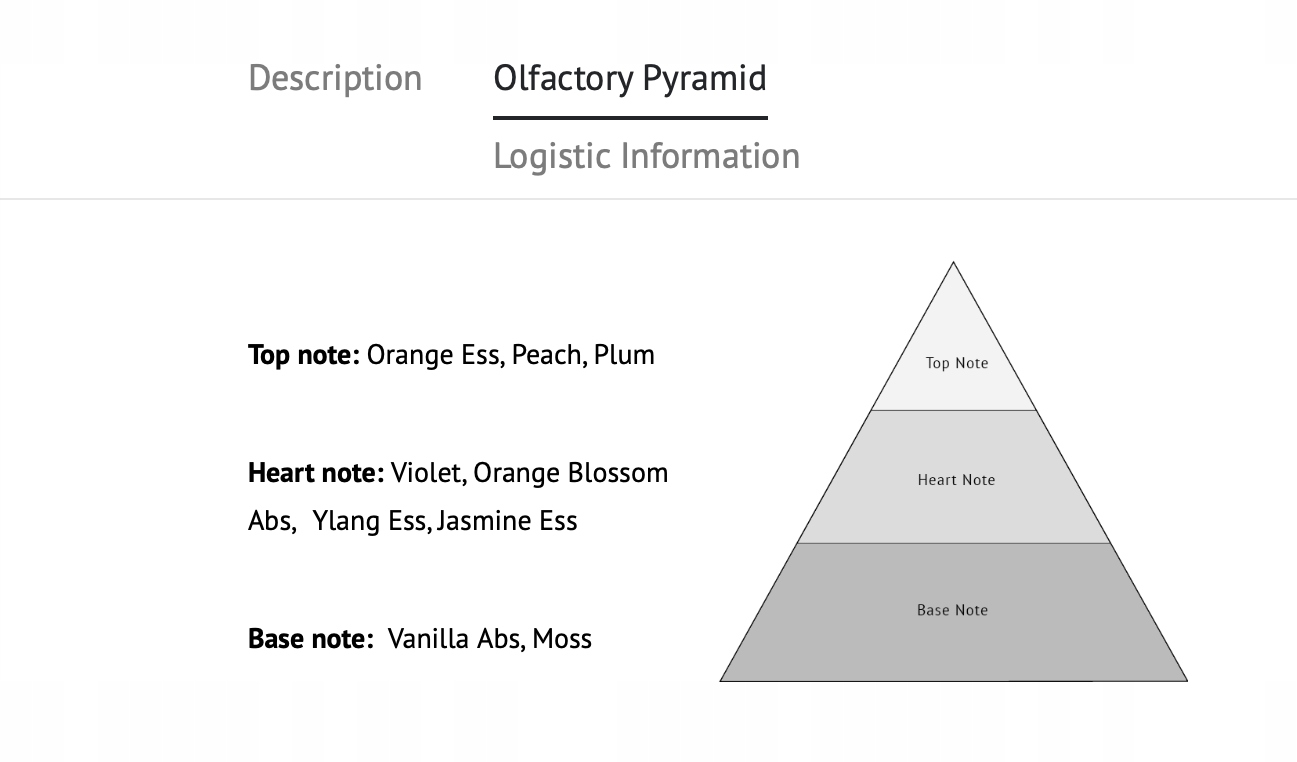Click the "Ylang Ess" ingredient text
This screenshot has height=762, width=1297.
370,521
